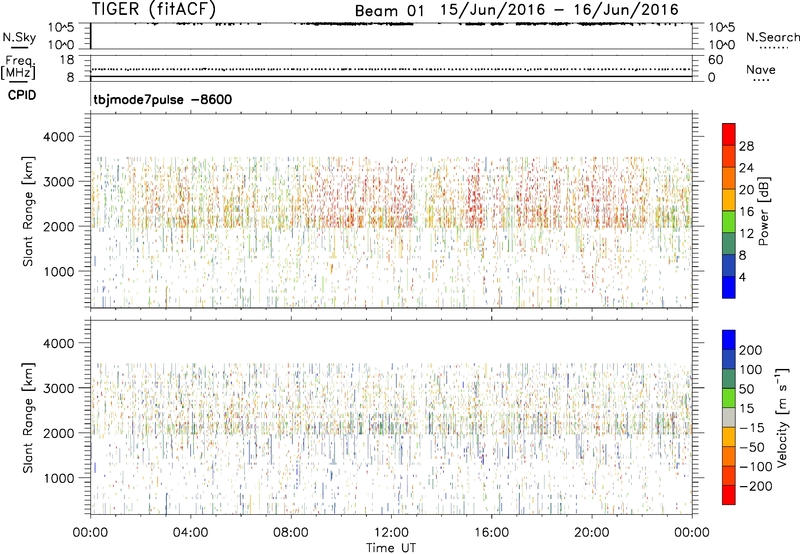Click the blue bottom of the Power color bar
The image size is (800, 554).
pyautogui.click(x=729, y=287)
